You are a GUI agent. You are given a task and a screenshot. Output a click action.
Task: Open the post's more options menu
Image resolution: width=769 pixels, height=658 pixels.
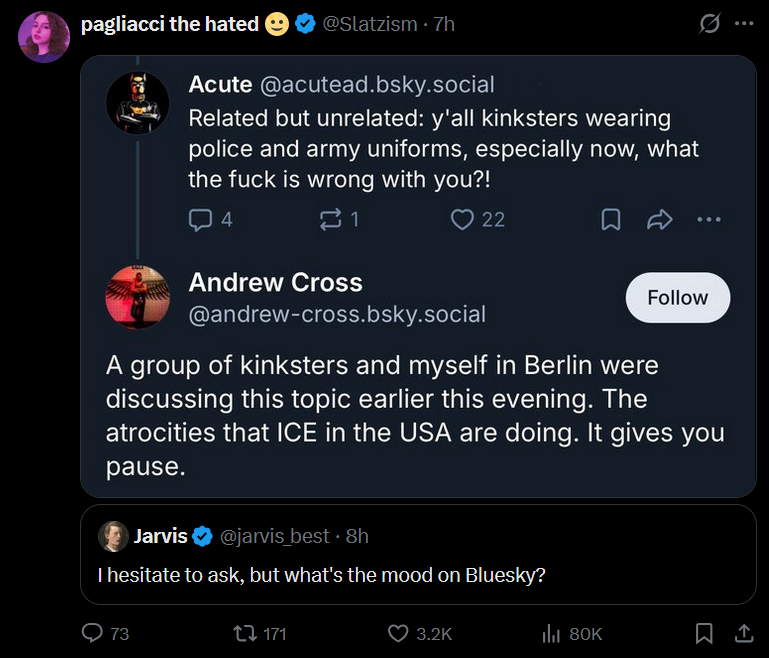tap(744, 24)
